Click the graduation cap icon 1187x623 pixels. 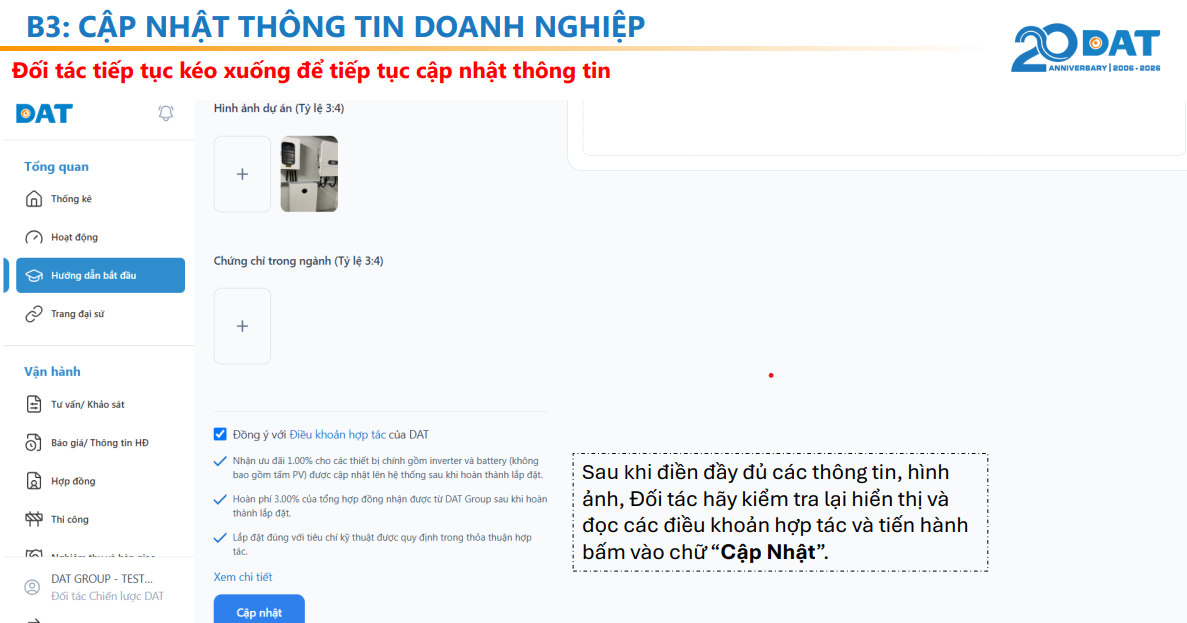click(33, 276)
